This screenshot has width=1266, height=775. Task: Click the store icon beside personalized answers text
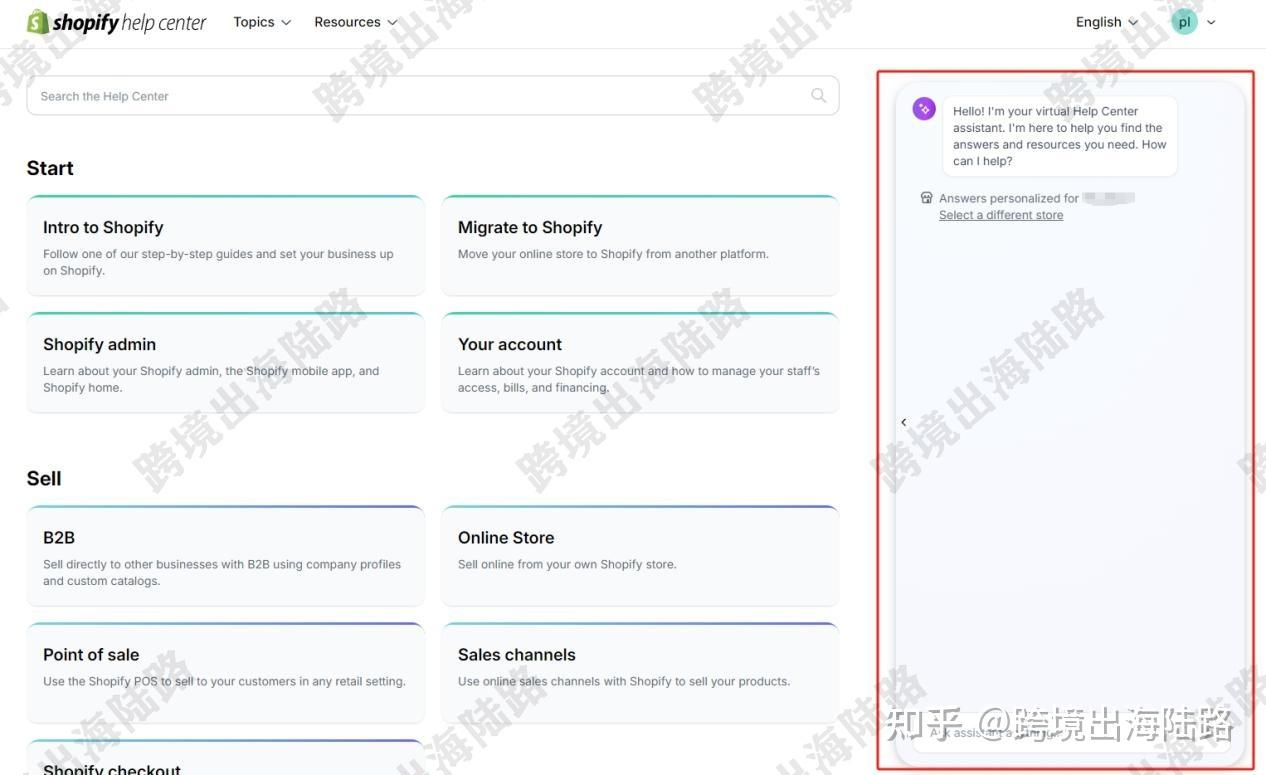(926, 197)
